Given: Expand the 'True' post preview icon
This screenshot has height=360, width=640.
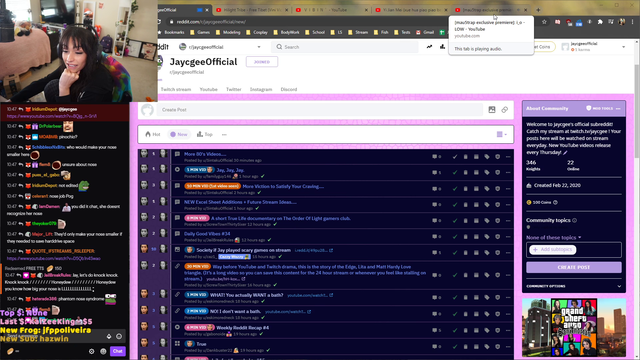Looking at the screenshot, I should [x=177, y=344].
